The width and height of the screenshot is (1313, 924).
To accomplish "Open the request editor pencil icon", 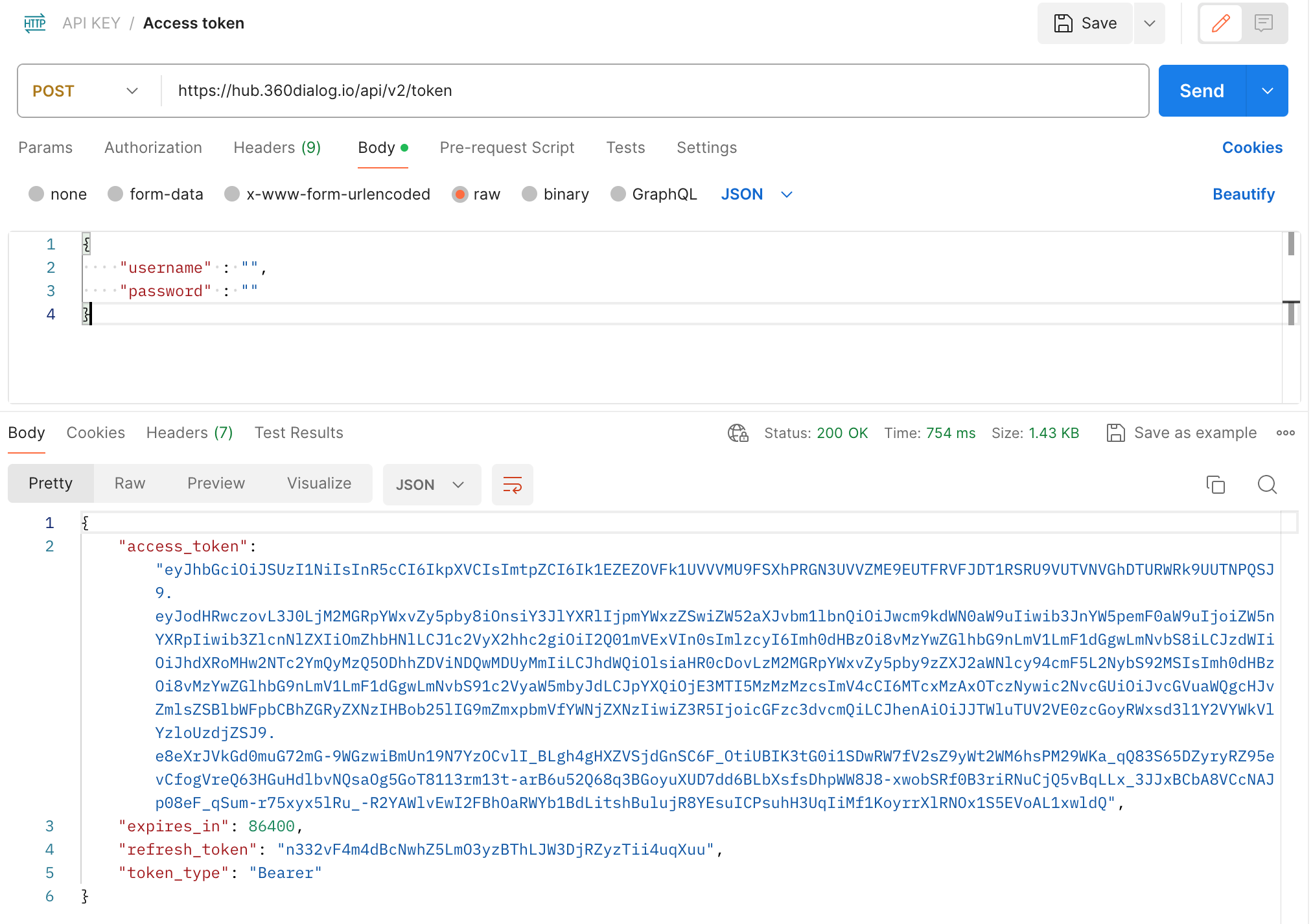I will [x=1221, y=23].
